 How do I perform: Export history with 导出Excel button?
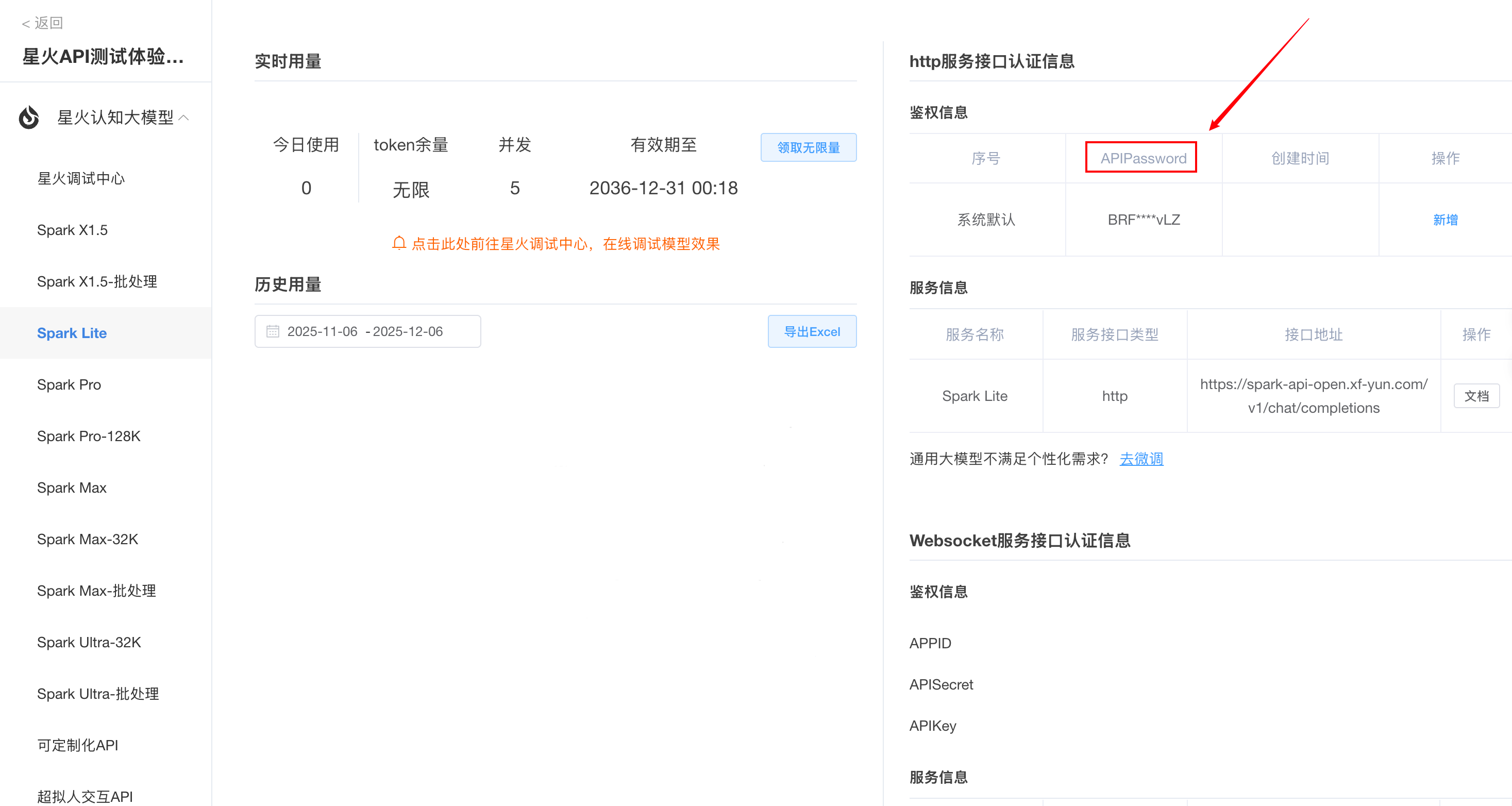(x=812, y=332)
